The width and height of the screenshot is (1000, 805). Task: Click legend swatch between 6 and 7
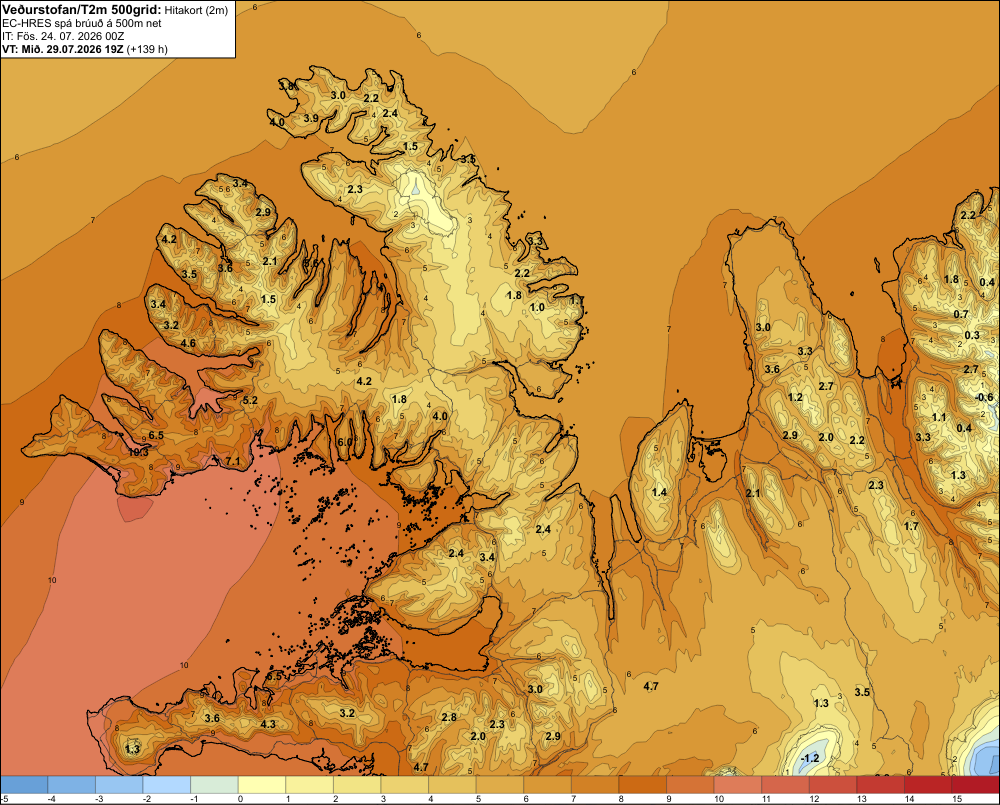547,784
